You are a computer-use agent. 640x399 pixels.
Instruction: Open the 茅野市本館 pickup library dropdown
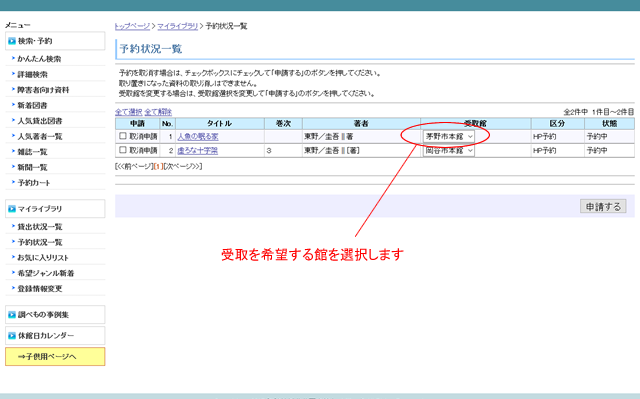tap(449, 136)
